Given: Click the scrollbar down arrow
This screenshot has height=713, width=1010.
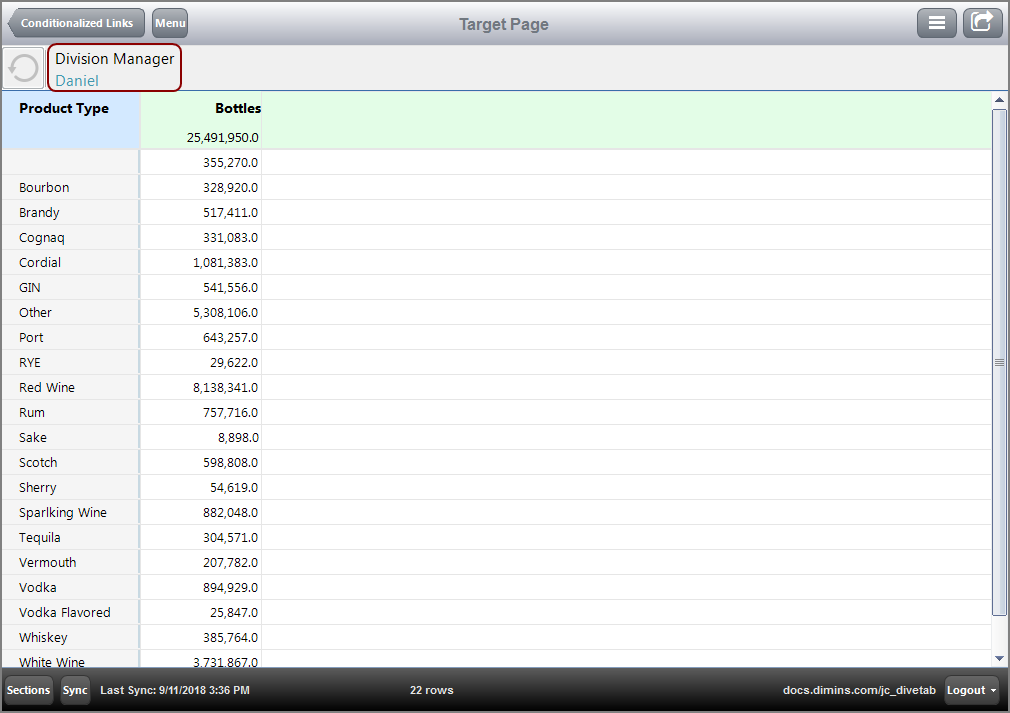Looking at the screenshot, I should [999, 658].
